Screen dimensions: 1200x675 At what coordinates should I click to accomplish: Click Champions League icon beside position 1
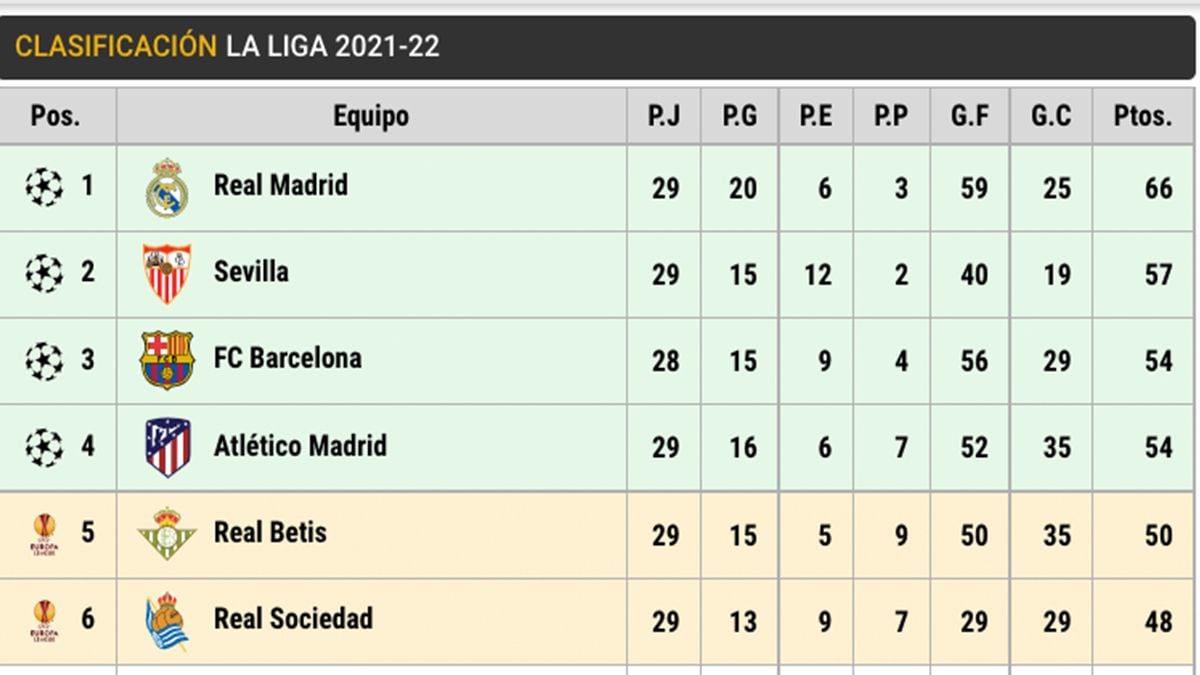click(x=44, y=187)
